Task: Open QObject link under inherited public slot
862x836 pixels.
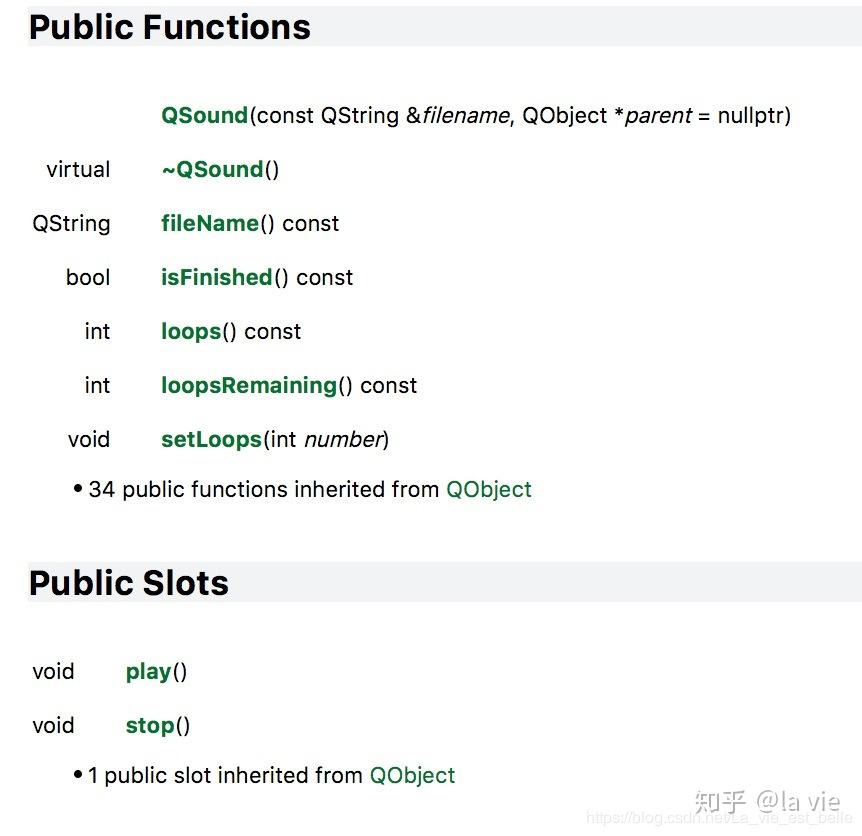Action: tap(412, 776)
